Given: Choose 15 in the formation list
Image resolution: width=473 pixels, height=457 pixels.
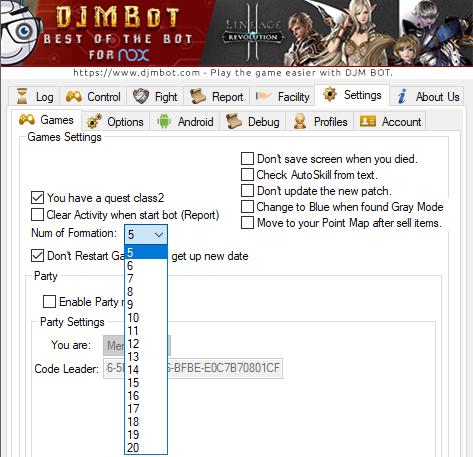Looking at the screenshot, I should (146, 383).
